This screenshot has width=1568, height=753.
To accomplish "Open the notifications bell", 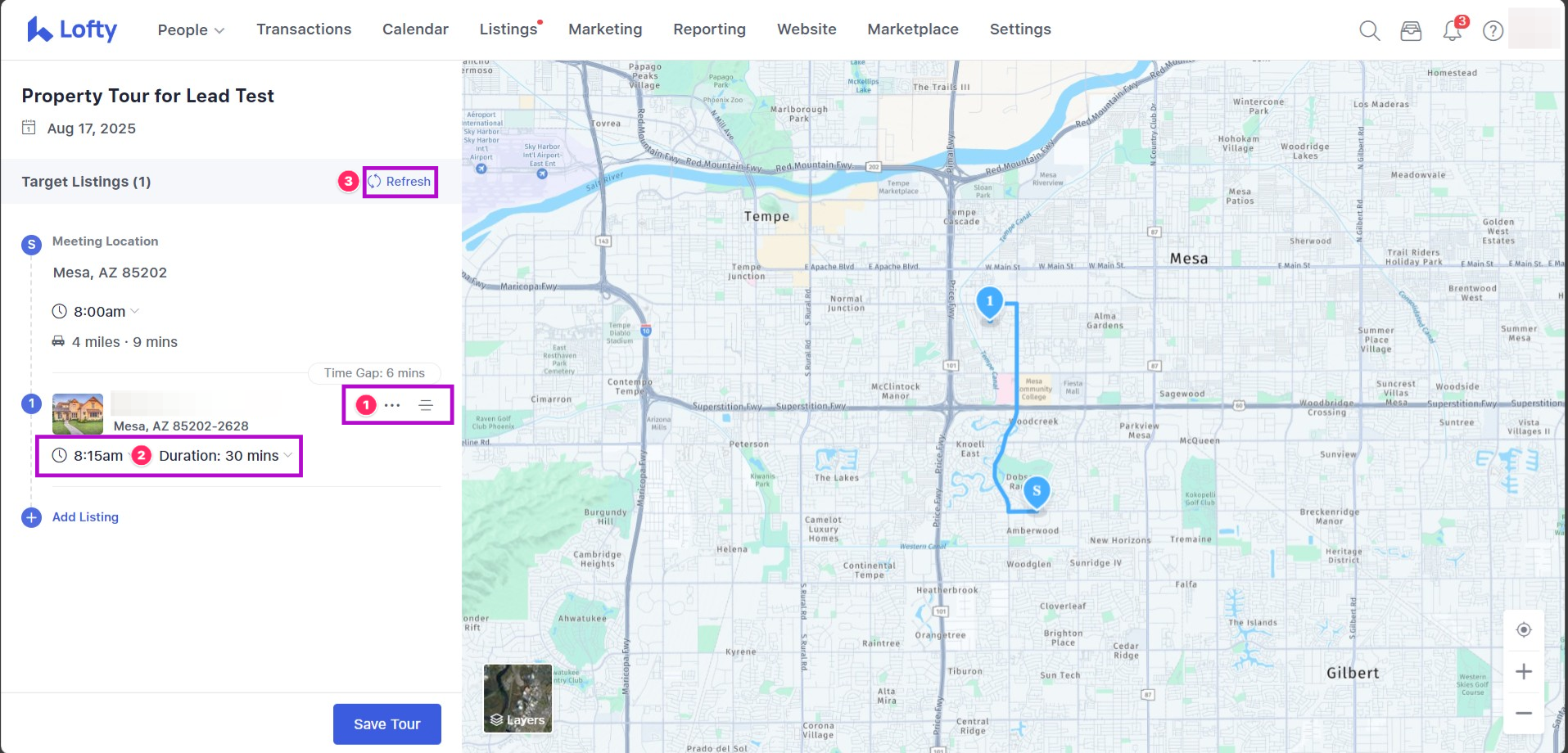I will [1453, 31].
